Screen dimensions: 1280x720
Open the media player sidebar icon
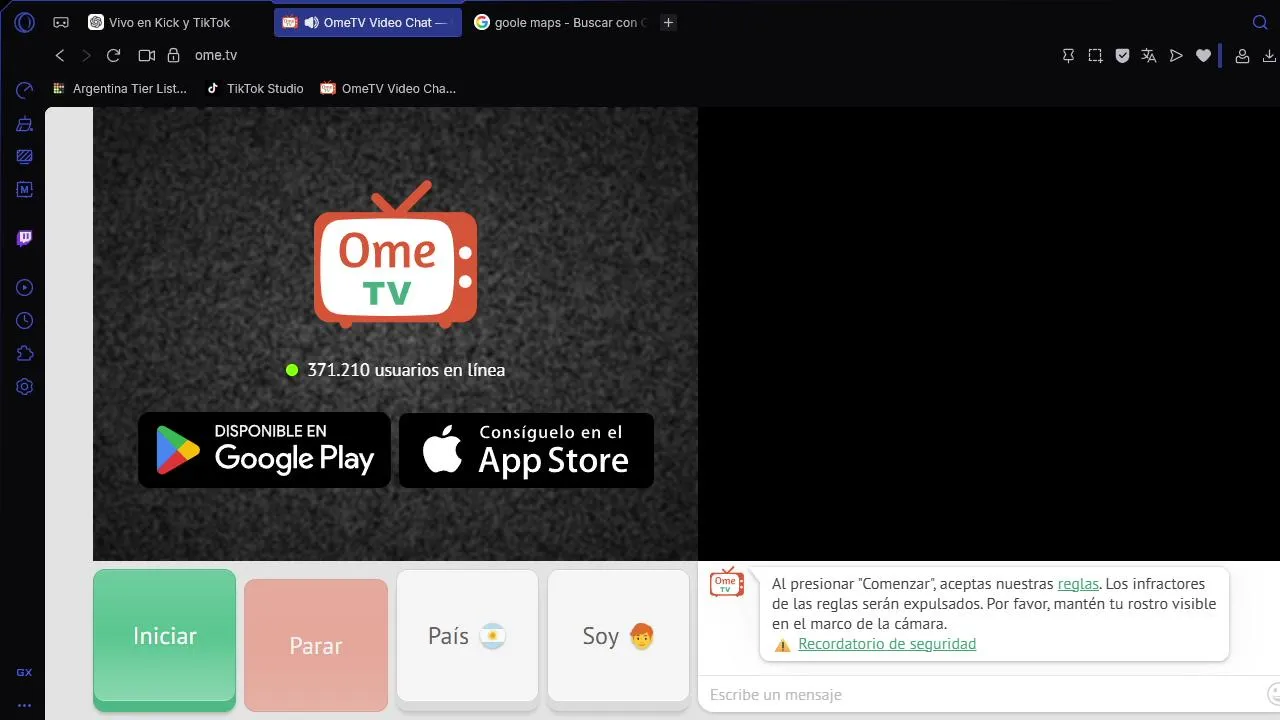point(25,288)
